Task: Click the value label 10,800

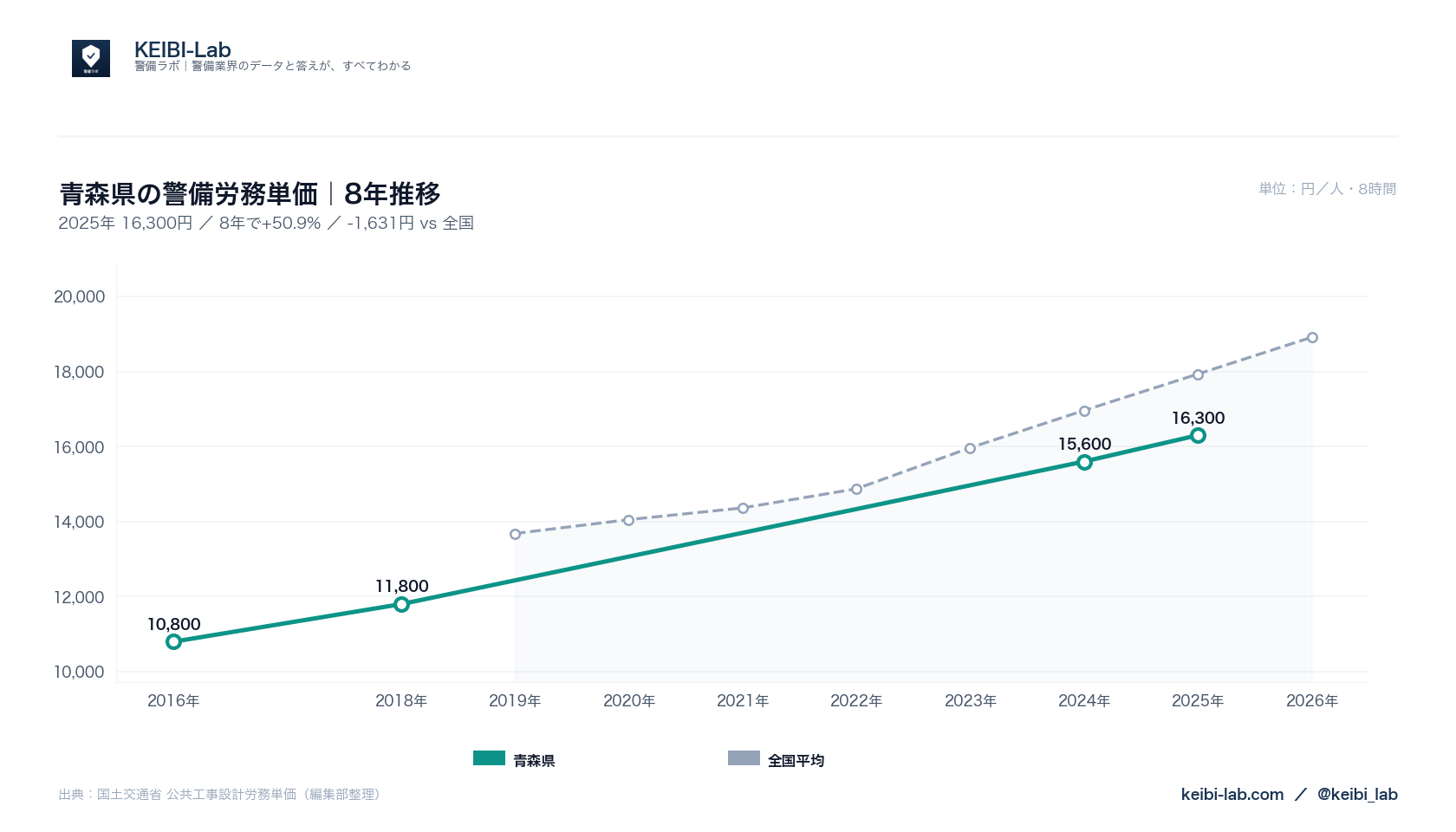Action: click(x=173, y=624)
